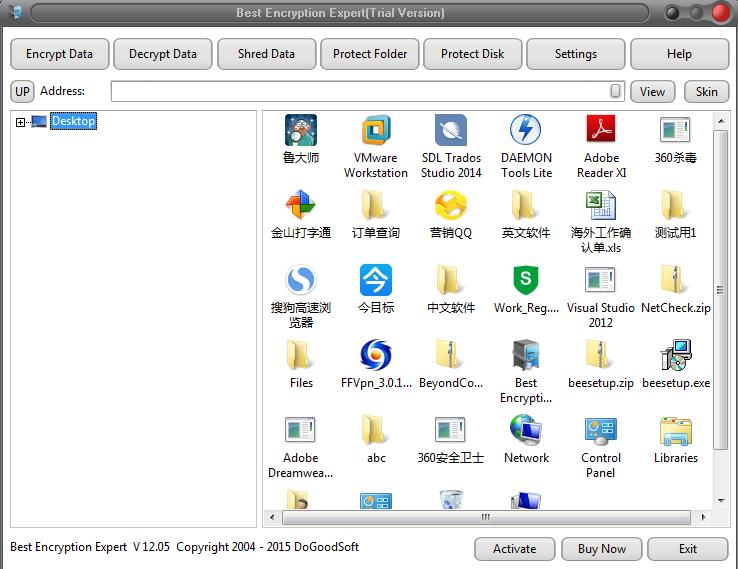Select the 金山打字通 icon
Image resolution: width=738 pixels, height=569 pixels.
click(x=301, y=205)
